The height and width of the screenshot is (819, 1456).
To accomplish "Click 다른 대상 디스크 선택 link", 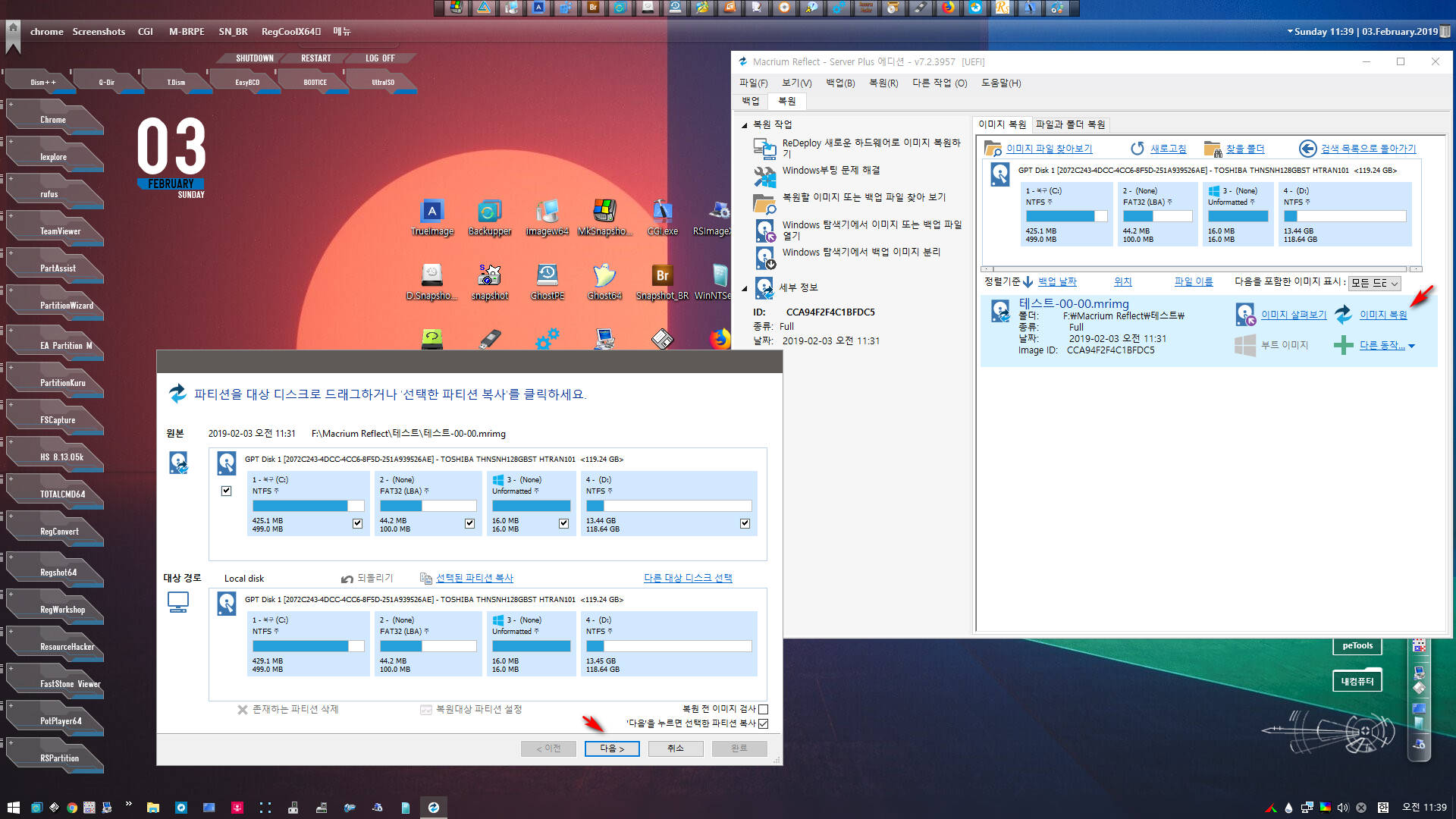I will pyautogui.click(x=688, y=578).
